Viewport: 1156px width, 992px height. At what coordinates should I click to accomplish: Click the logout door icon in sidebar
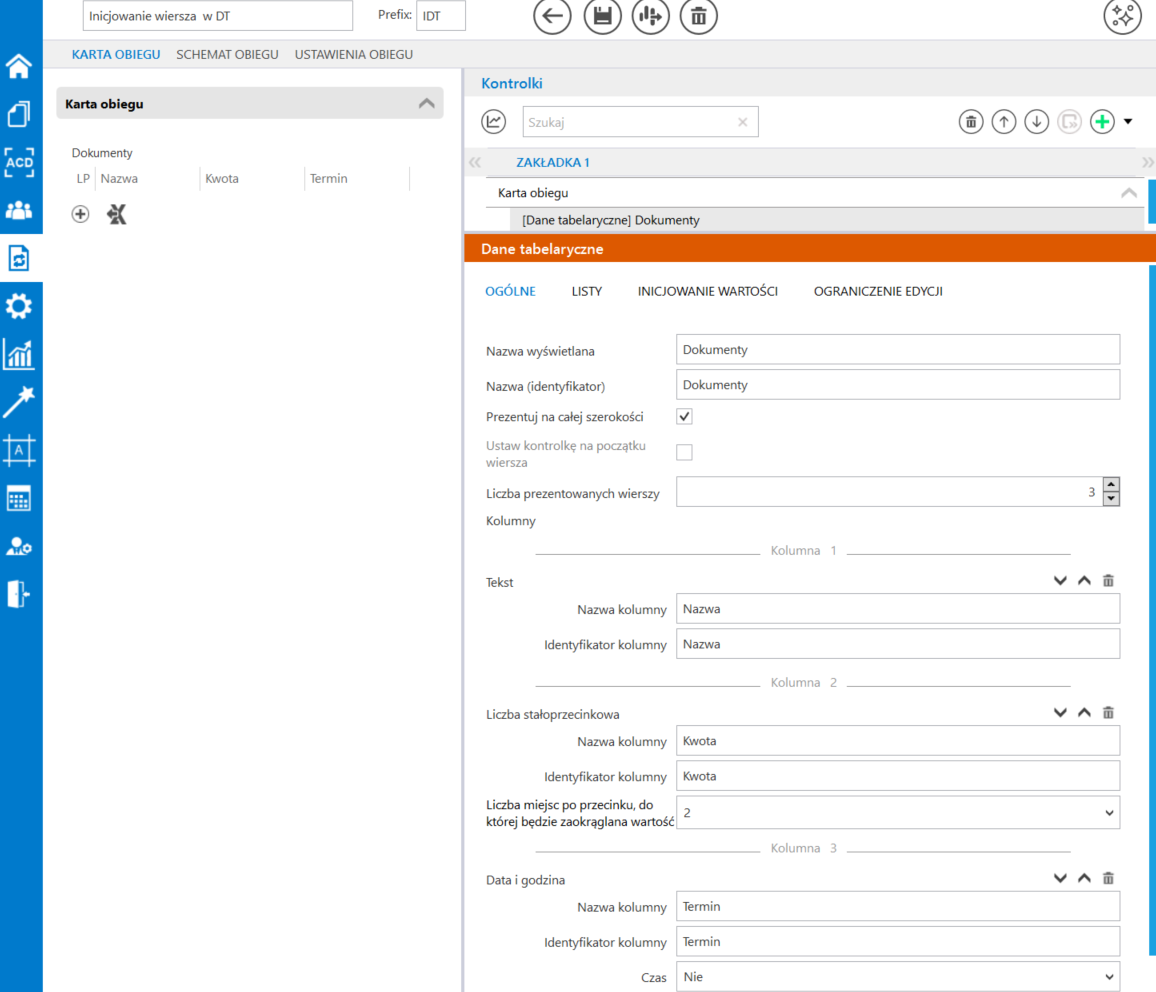19,594
